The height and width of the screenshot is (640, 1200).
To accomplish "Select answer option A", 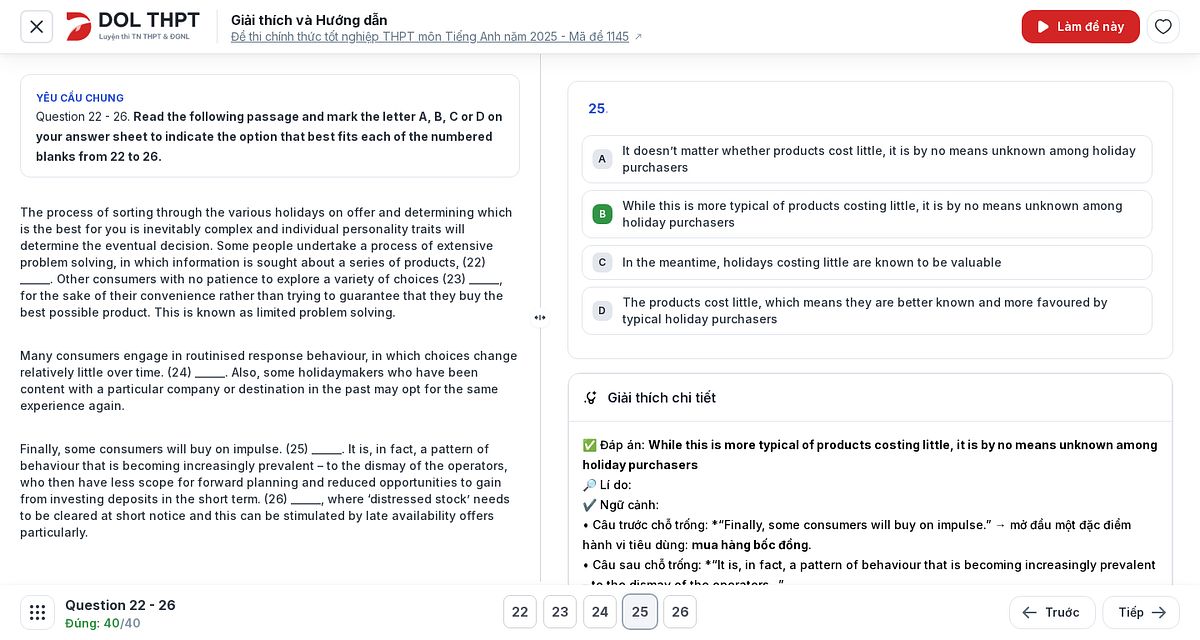I will point(867,159).
